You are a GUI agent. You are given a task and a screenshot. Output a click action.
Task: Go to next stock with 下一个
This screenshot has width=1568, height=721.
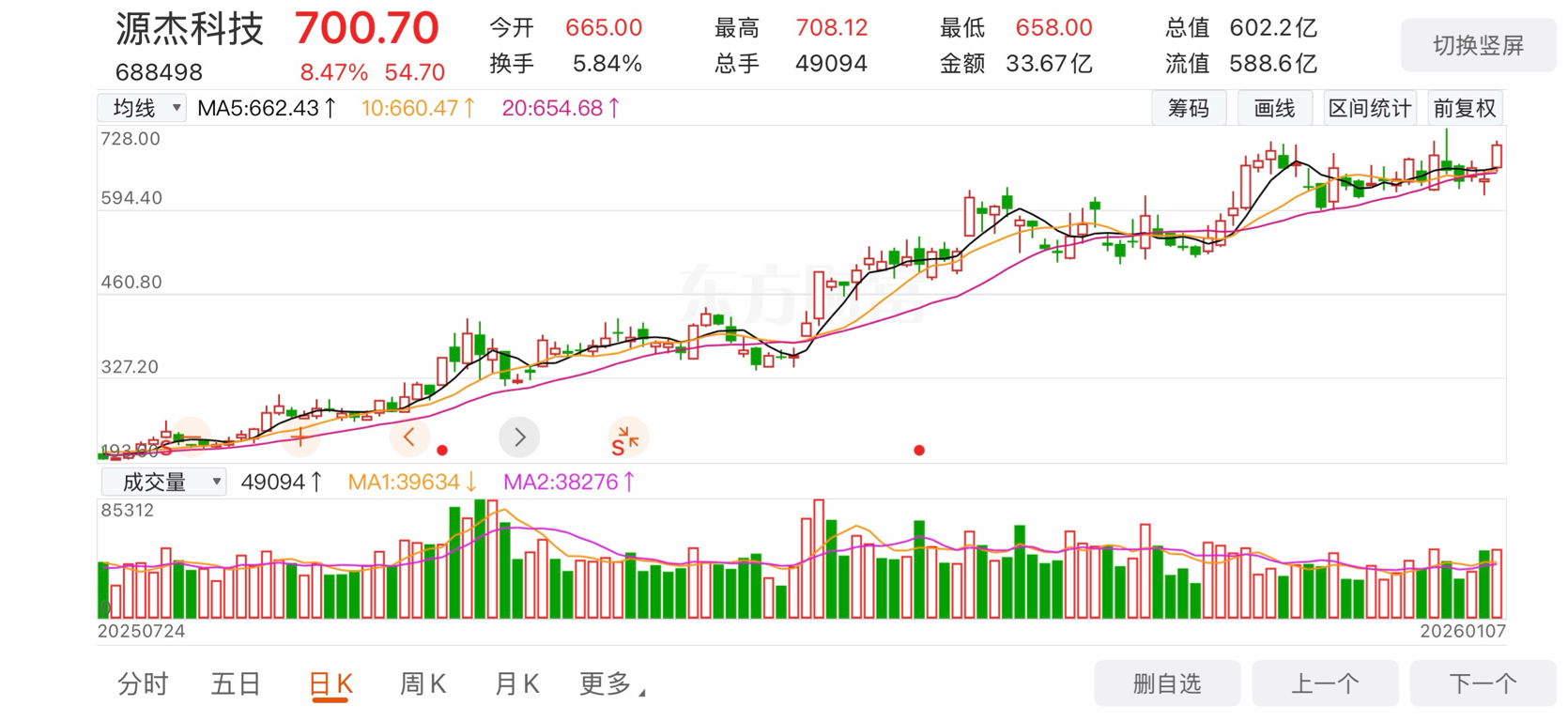point(1483,683)
